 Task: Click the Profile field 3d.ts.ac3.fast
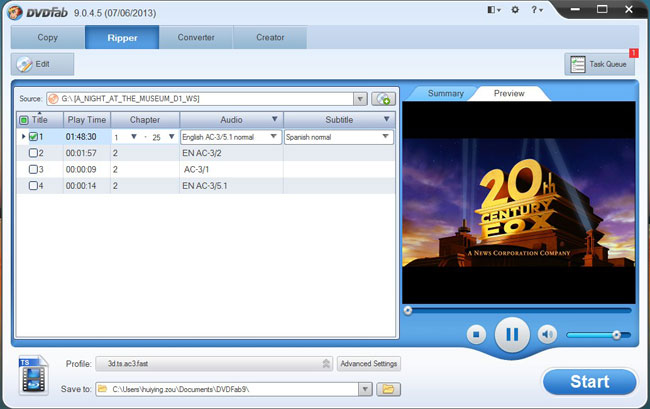[x=214, y=363]
